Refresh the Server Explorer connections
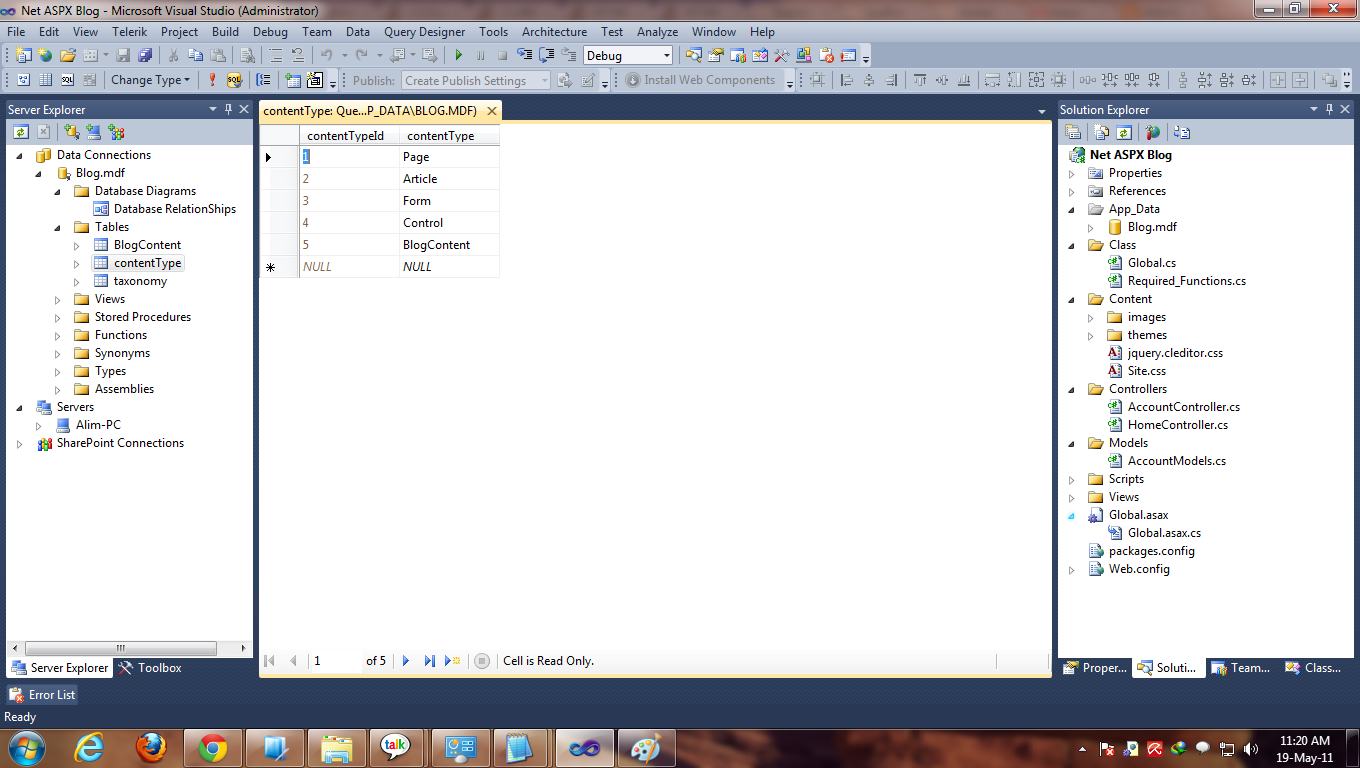The height and width of the screenshot is (768, 1360). 20,131
